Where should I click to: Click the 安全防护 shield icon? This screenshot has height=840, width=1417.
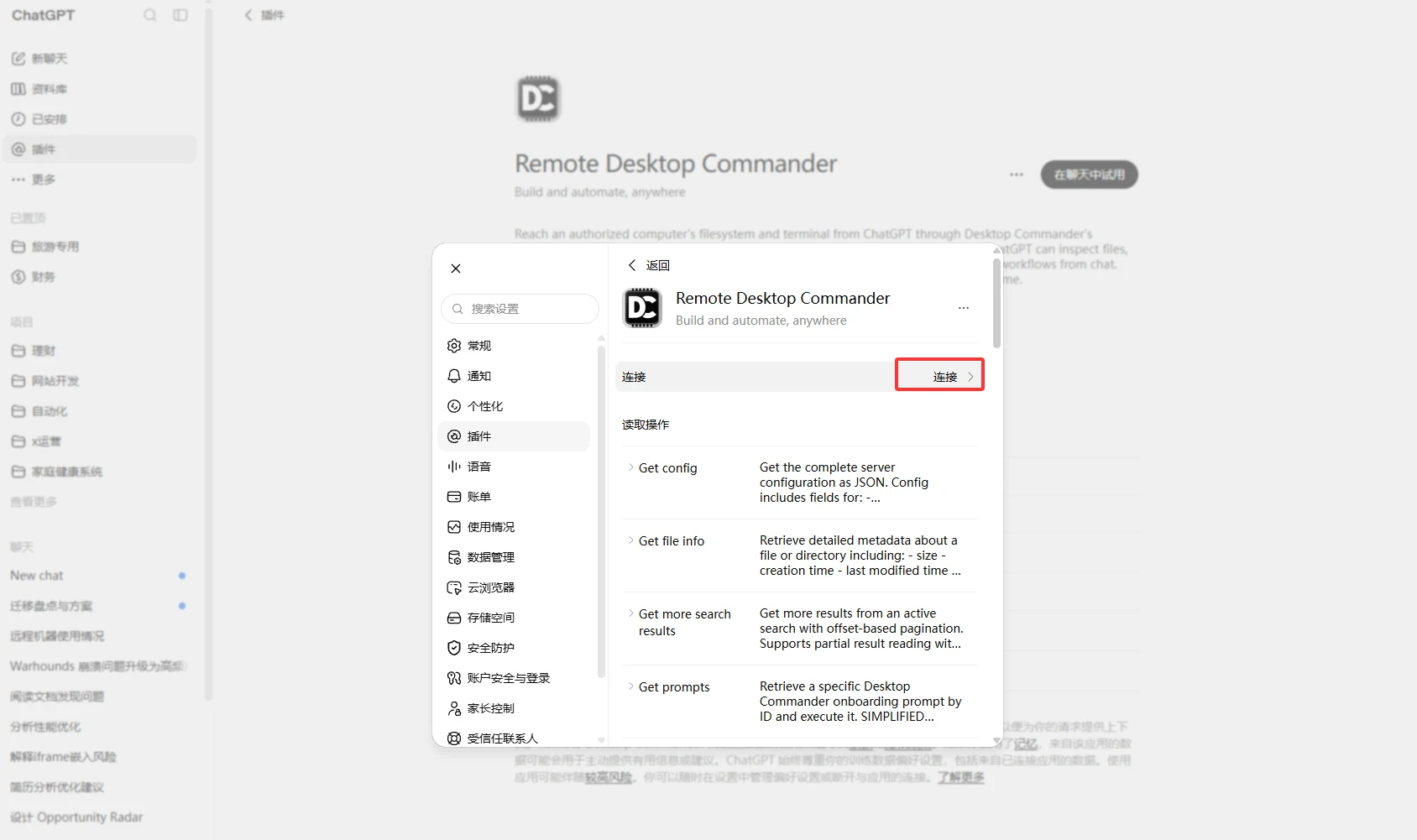click(454, 648)
